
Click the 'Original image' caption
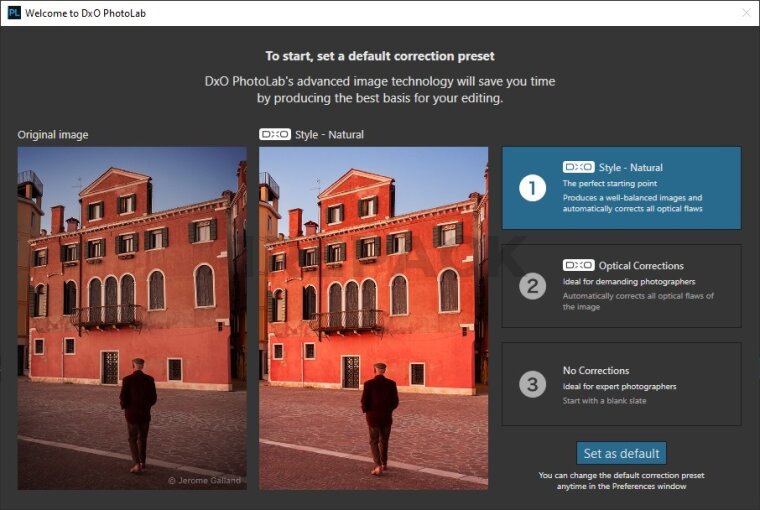coord(53,134)
